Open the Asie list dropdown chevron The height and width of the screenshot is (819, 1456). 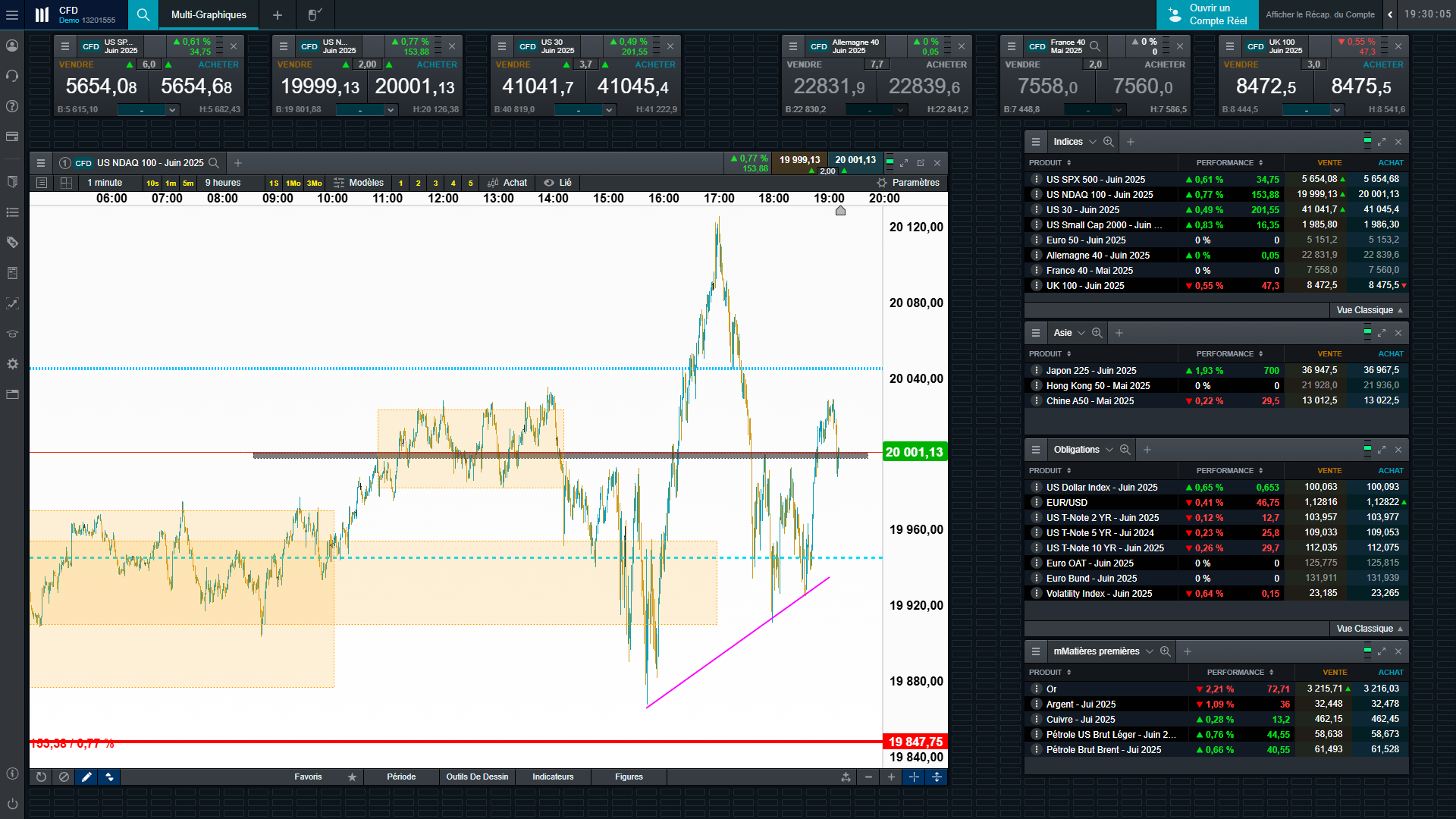tap(1081, 333)
